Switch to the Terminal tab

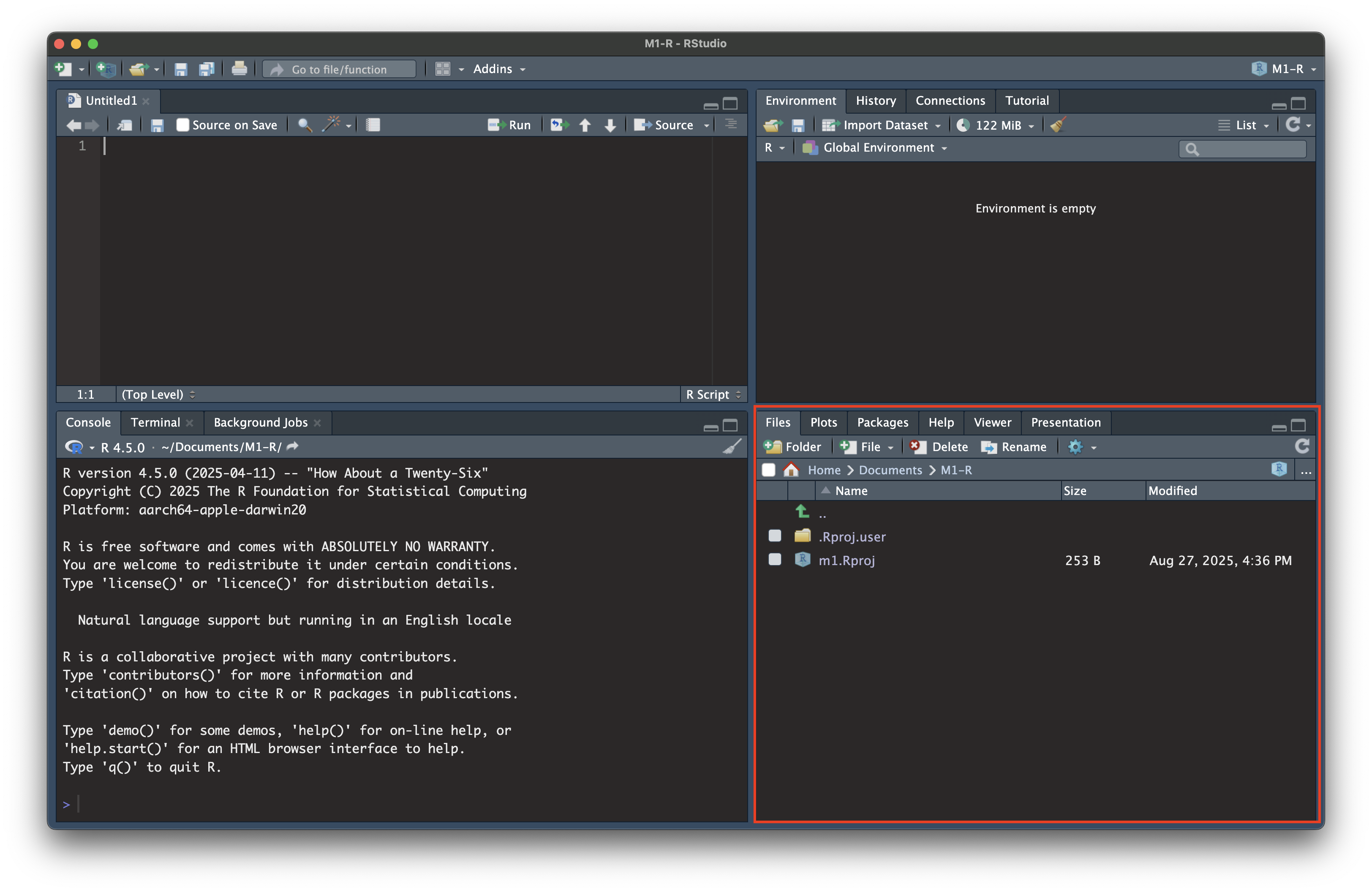[x=155, y=422]
